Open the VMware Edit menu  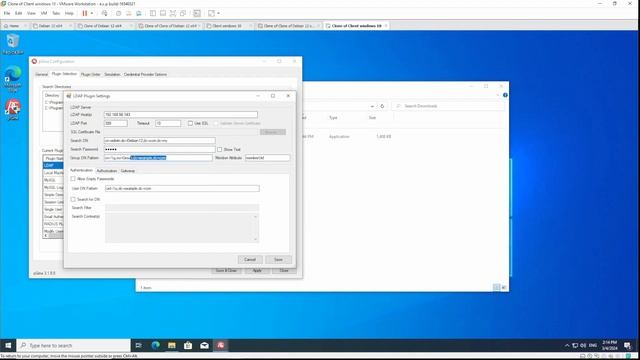(18, 13)
